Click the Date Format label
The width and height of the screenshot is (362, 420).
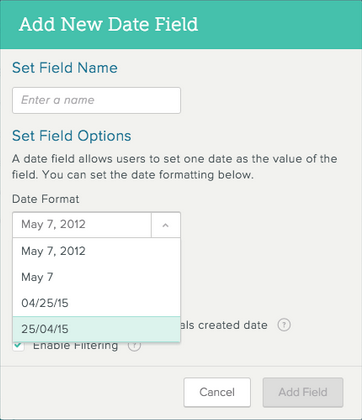click(x=46, y=199)
